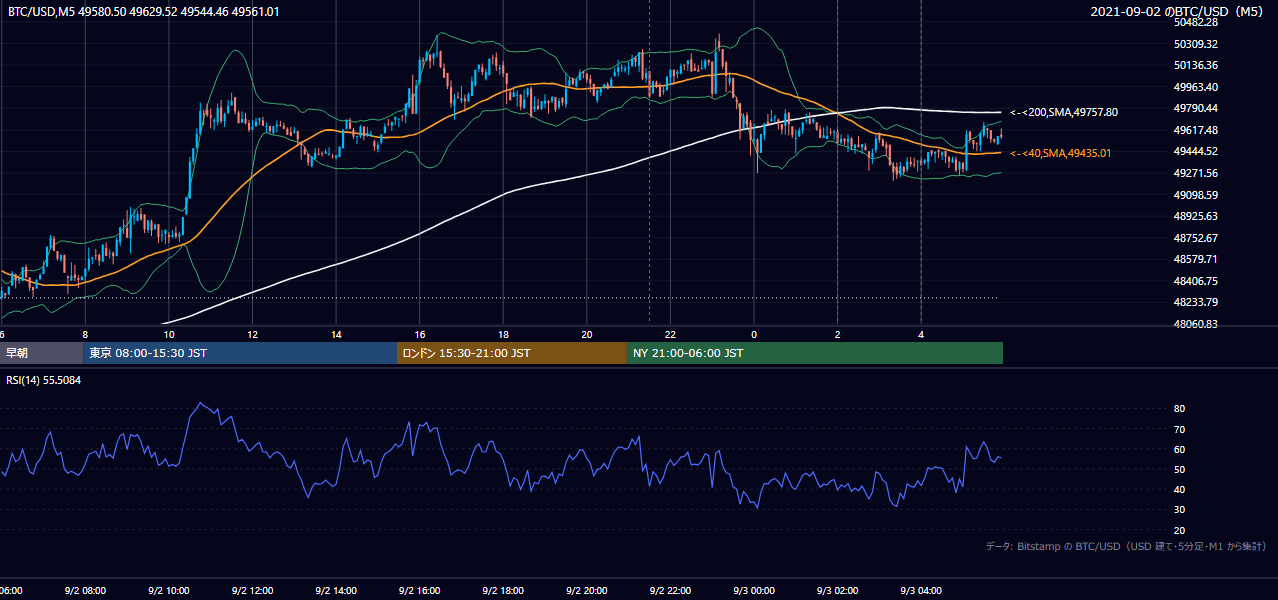Select the 40 SMA label reading 49435.01

pos(1061,153)
